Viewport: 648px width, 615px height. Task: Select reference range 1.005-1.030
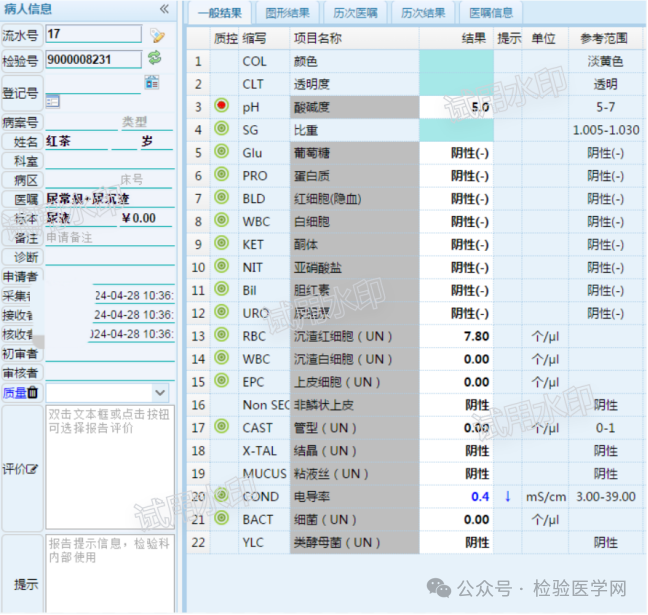[606, 130]
